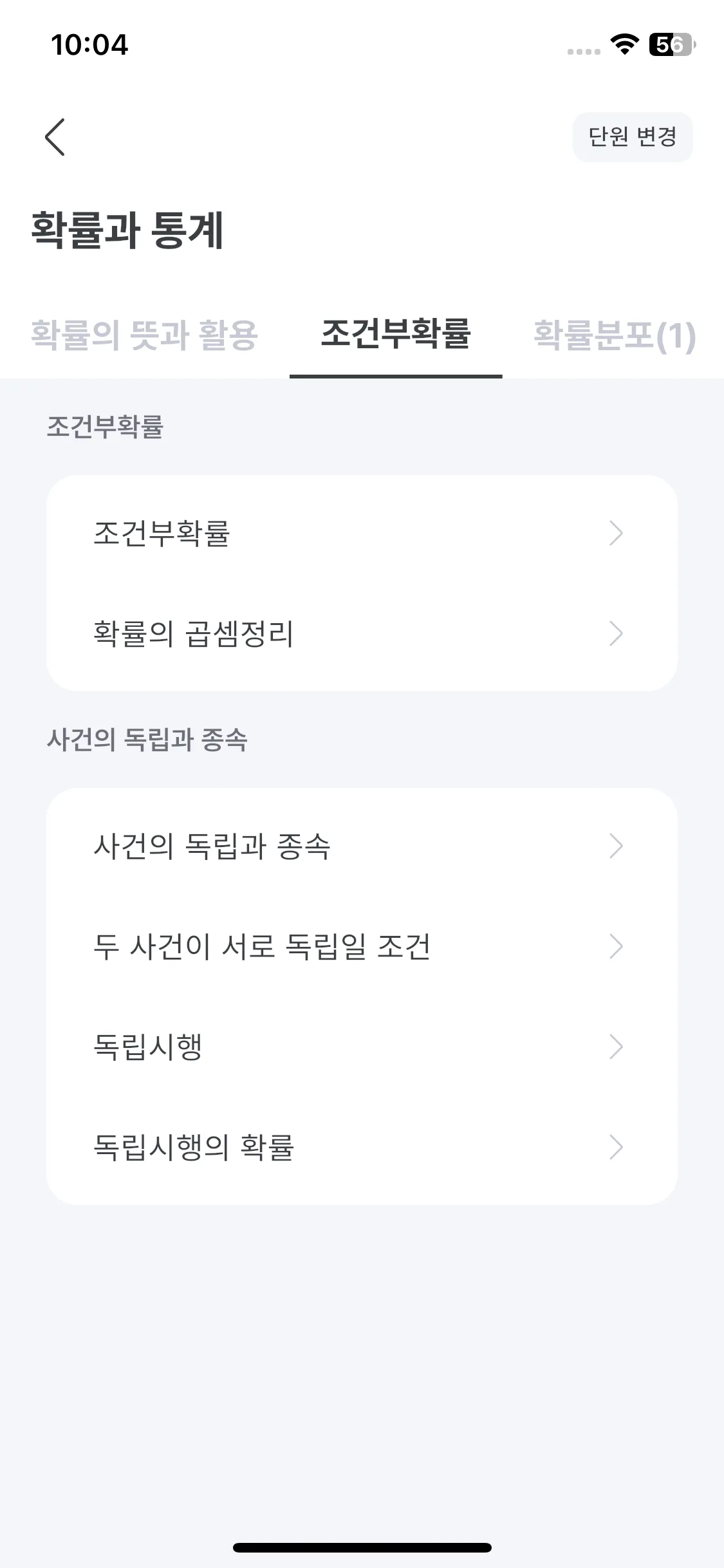
Task: Select the 조건부확률 tab
Action: coord(396,333)
